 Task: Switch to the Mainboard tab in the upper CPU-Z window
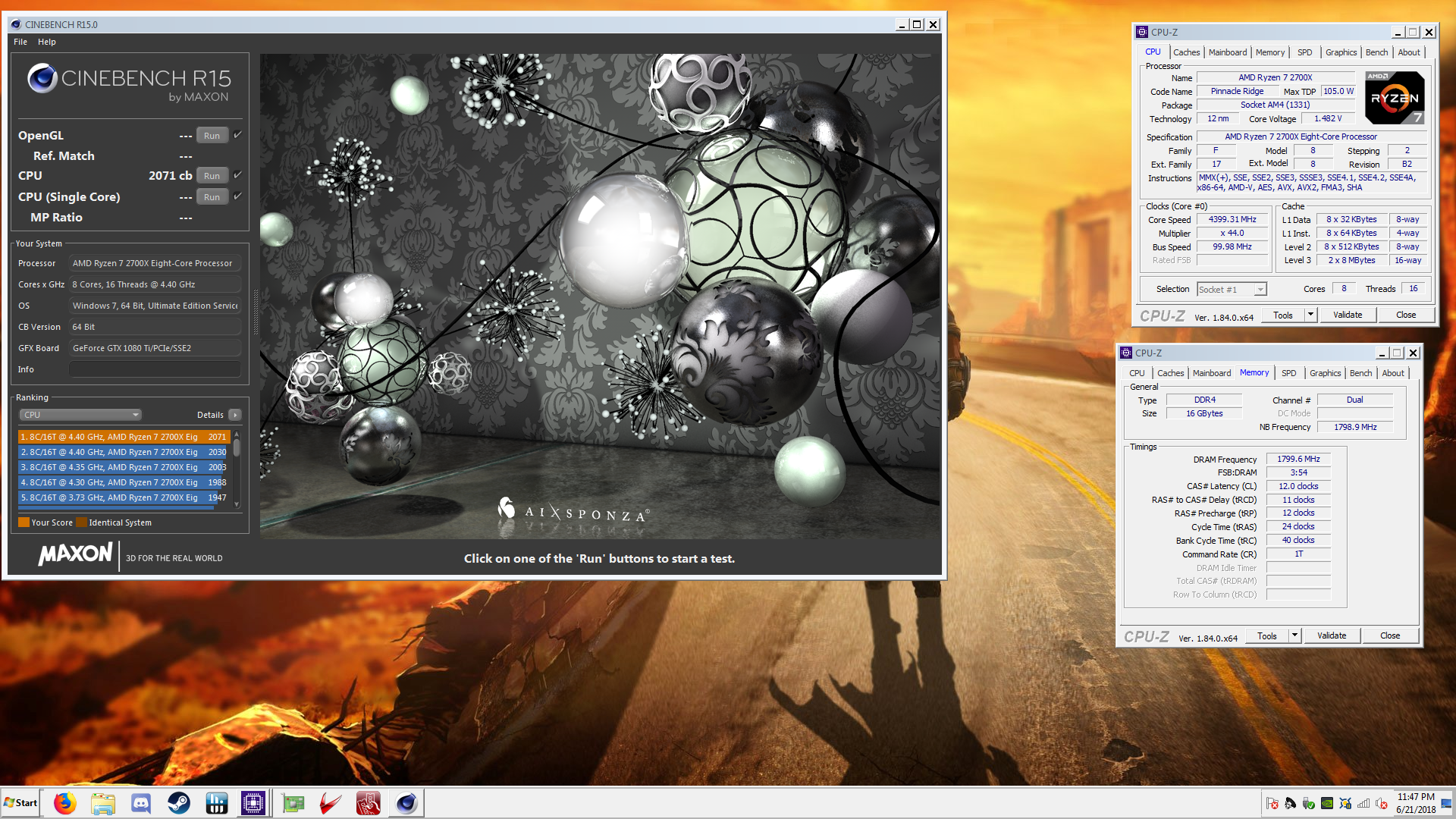pos(1227,52)
